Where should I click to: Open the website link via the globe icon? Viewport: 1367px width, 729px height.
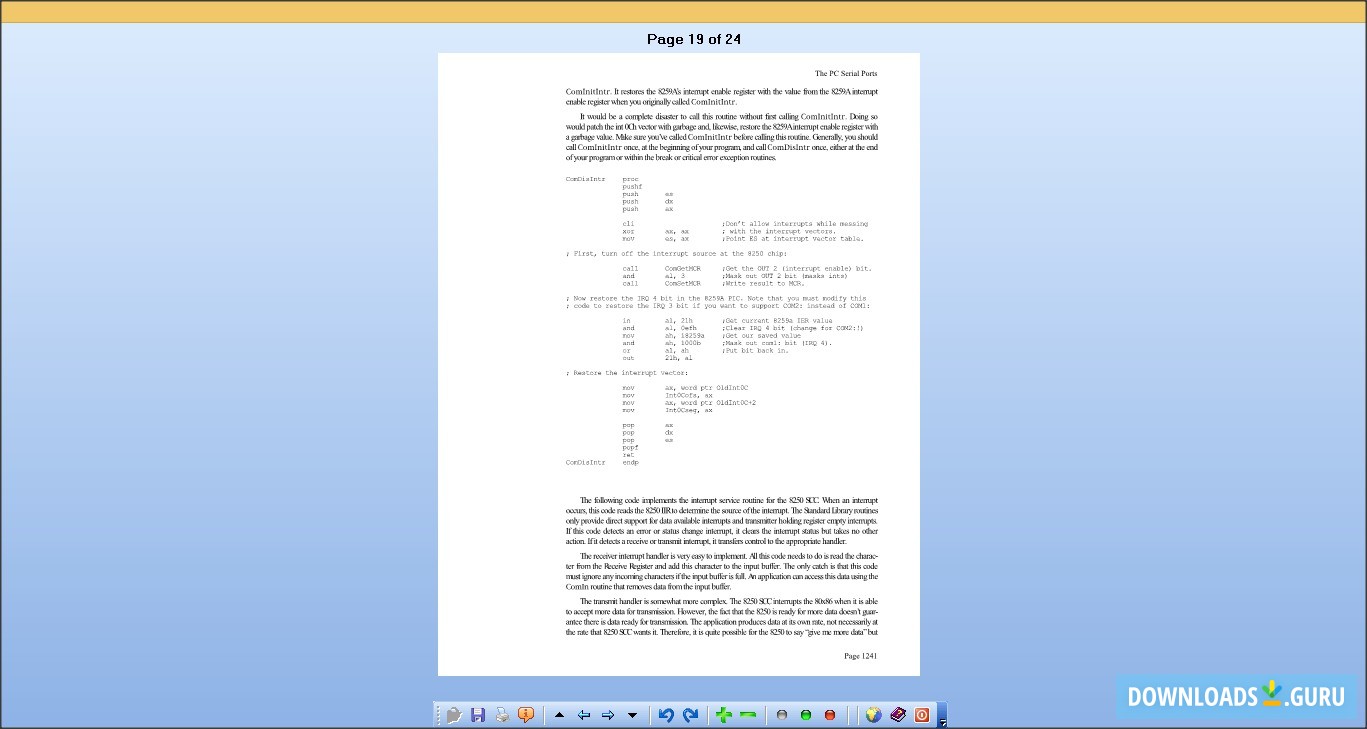pos(872,714)
